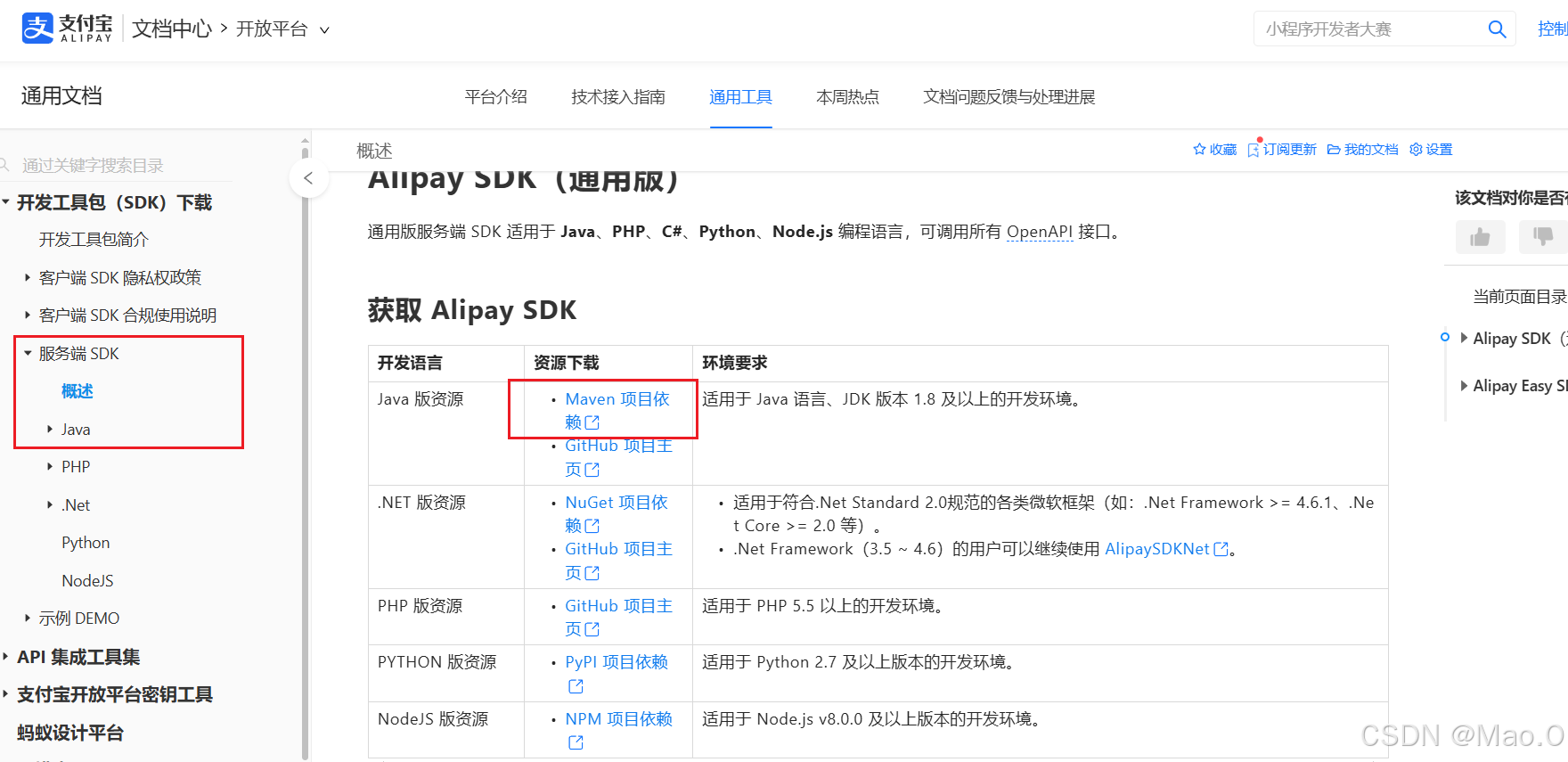Expand 客户端 SDK 隐私权政策
The height and width of the screenshot is (762, 1568).
[x=28, y=277]
